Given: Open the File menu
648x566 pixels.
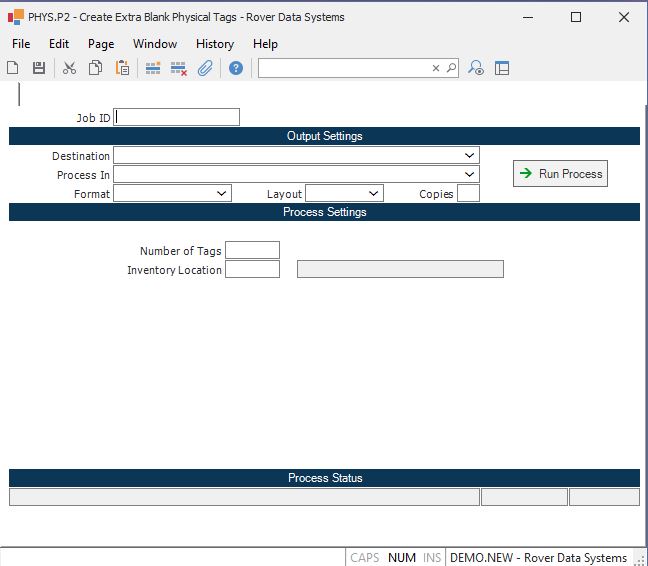Looking at the screenshot, I should [21, 44].
